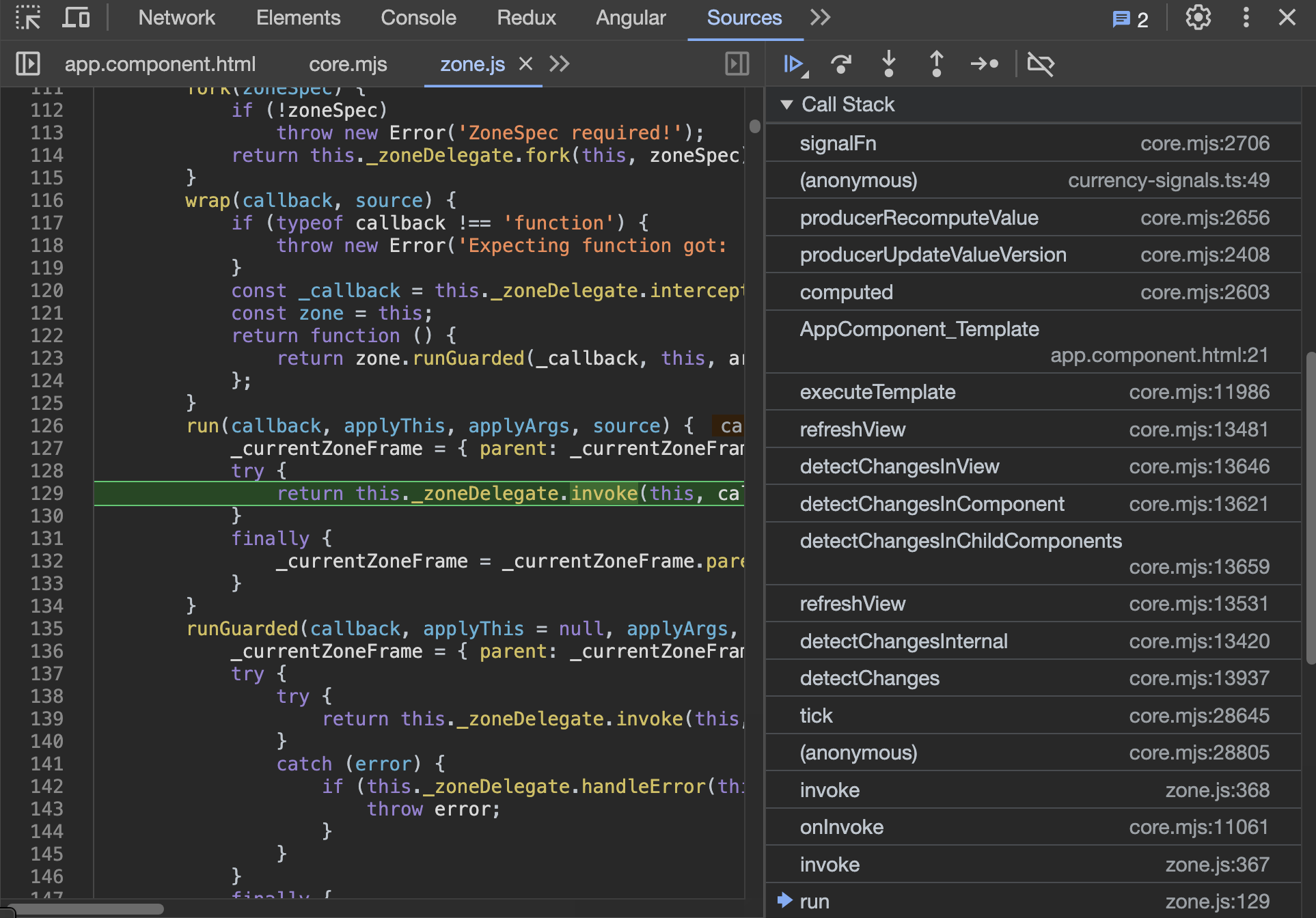Step out of current function
The height and width of the screenshot is (918, 1316).
(936, 64)
